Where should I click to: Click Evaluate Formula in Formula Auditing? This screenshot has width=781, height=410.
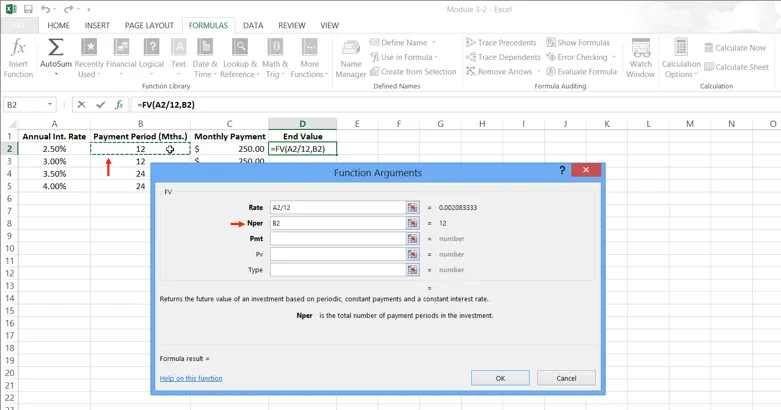(x=581, y=72)
